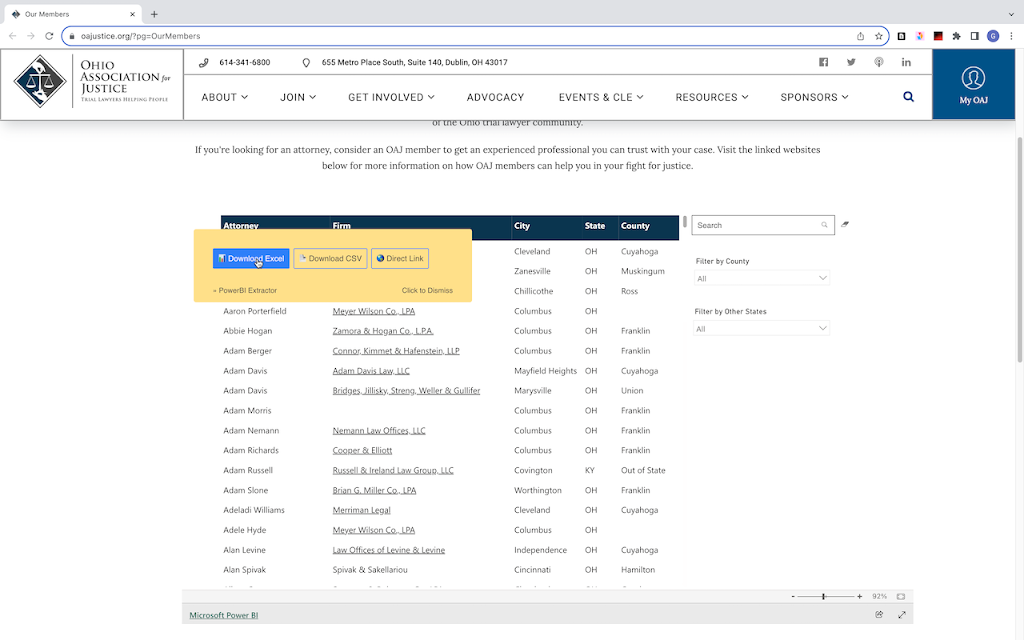Screen dimensions: 1024x640
Task: Open Connor, Kimmet & Hafenstein, LLP link
Action: tap(396, 351)
